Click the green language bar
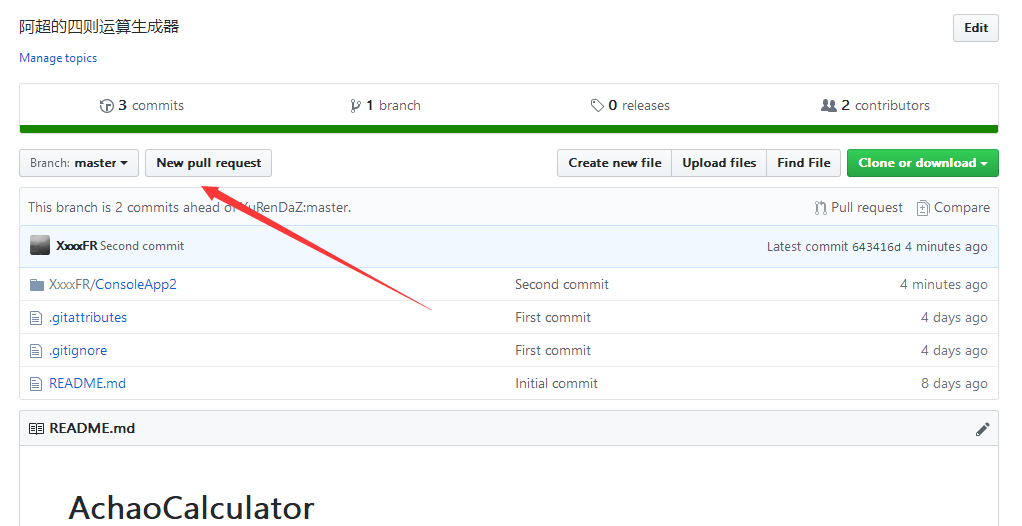1022x526 pixels. (x=509, y=129)
